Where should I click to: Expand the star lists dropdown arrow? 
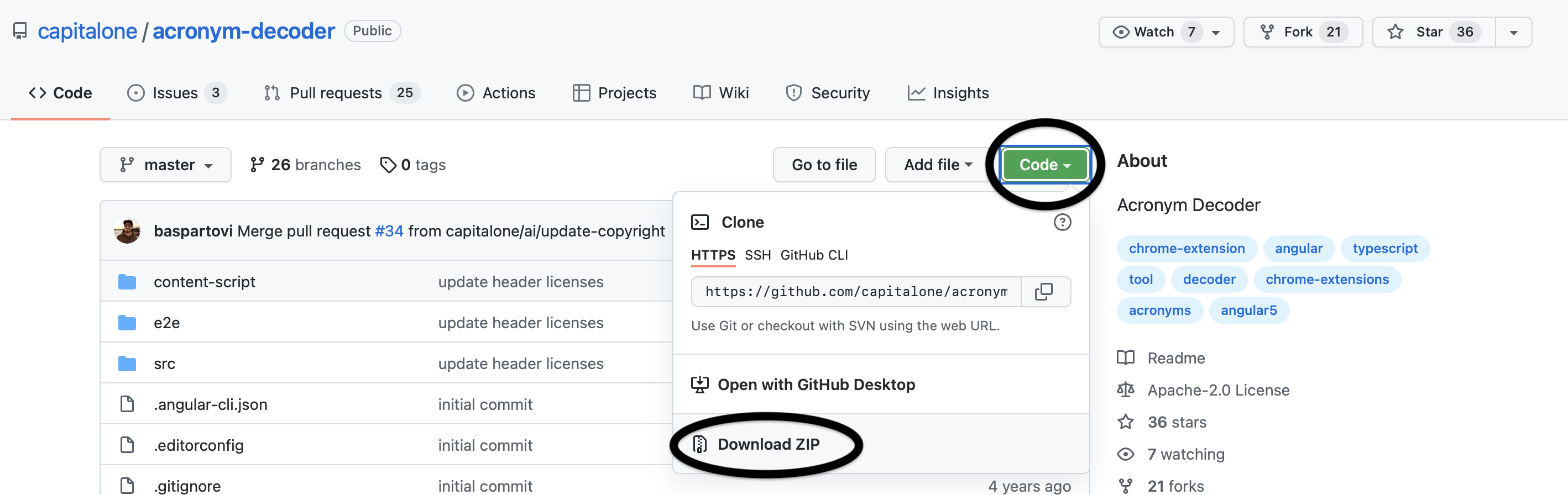point(1514,32)
